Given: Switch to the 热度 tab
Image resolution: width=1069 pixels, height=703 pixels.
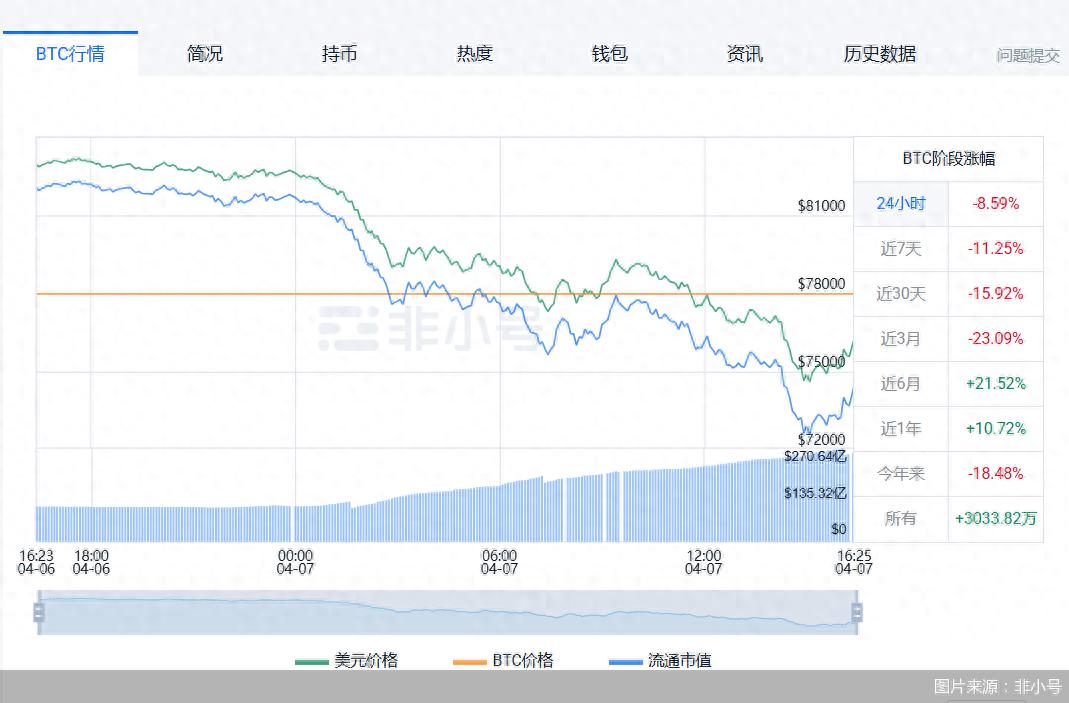Looking at the screenshot, I should click(473, 55).
